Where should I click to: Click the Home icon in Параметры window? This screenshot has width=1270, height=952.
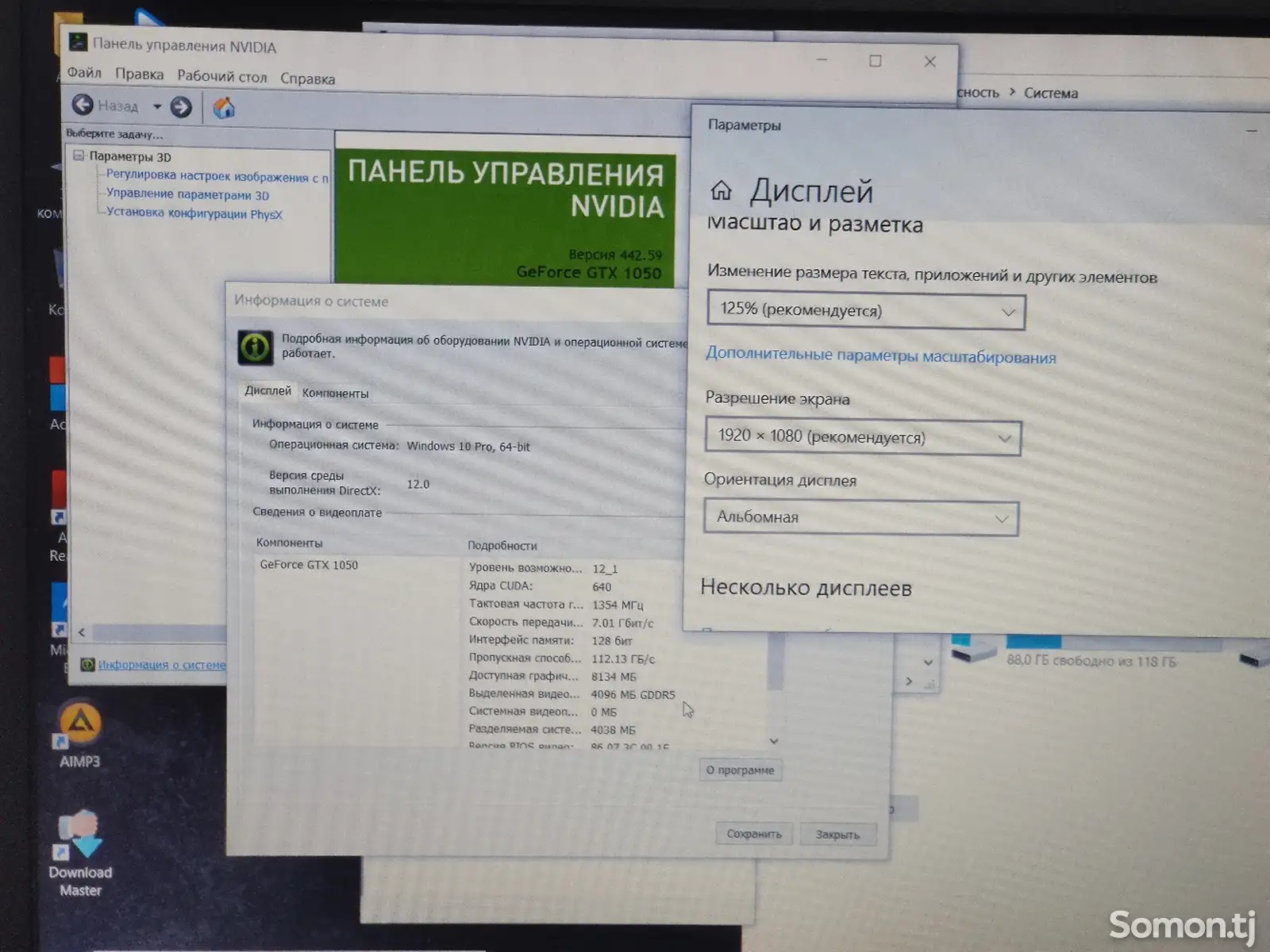click(x=721, y=190)
